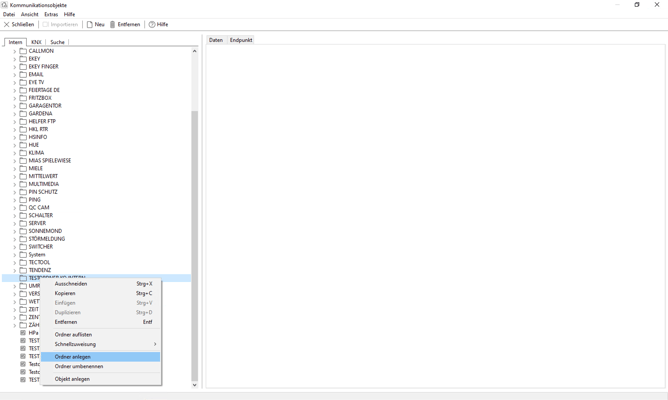This screenshot has height=400, width=668.
Task: Click the GARDENA folder icon
Action: click(23, 114)
